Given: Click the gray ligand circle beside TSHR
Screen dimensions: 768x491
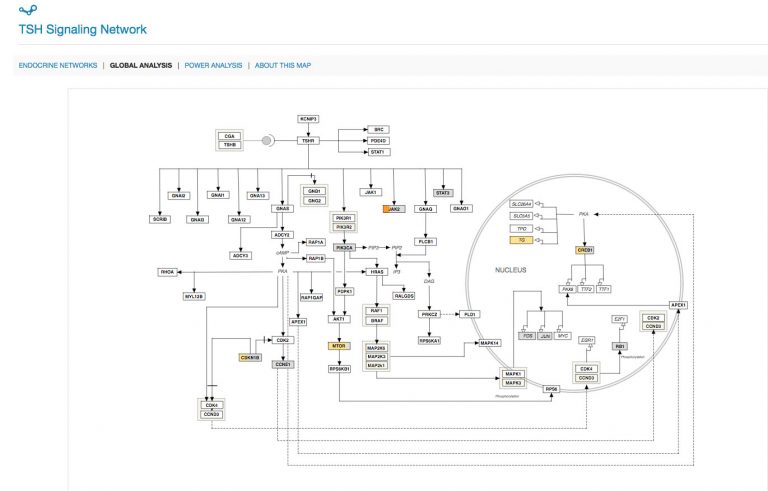Looking at the screenshot, I should 266,141.
